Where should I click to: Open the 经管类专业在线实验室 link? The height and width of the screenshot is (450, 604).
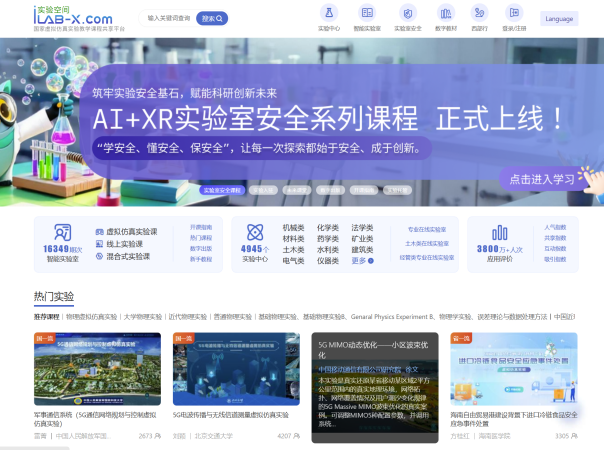(x=427, y=257)
